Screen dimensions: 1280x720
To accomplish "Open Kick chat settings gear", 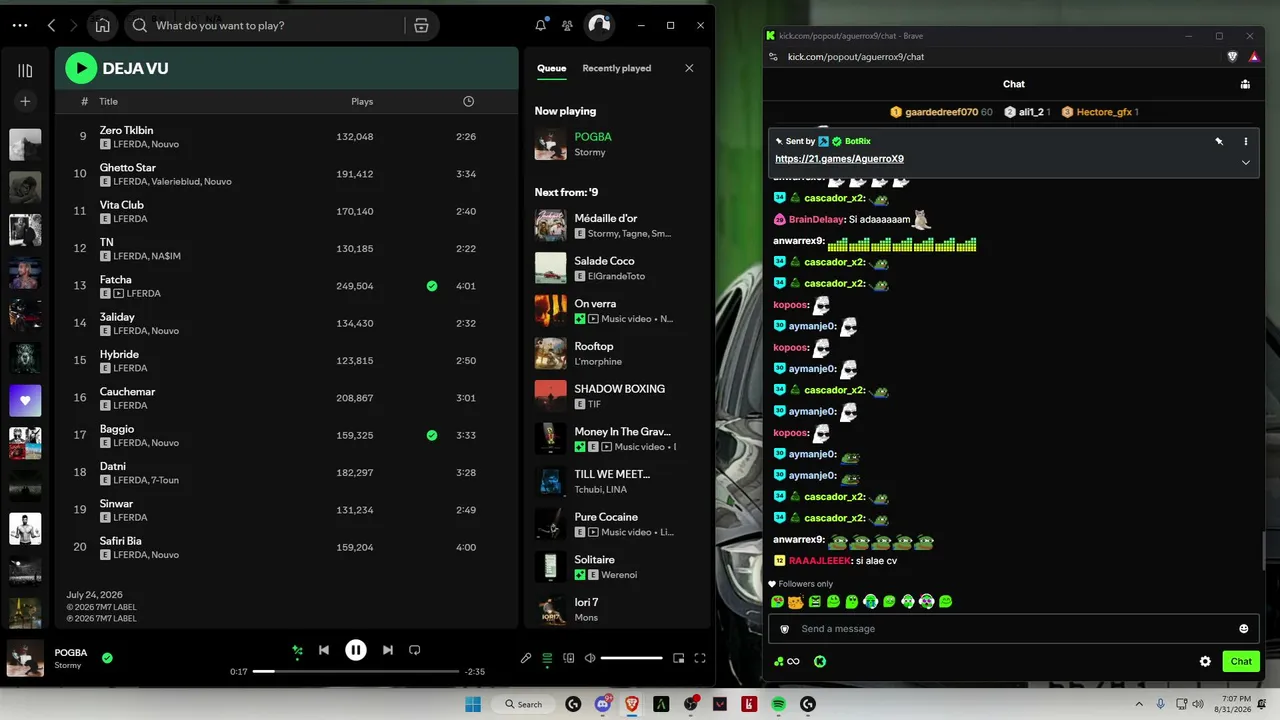I will pyautogui.click(x=1205, y=661).
